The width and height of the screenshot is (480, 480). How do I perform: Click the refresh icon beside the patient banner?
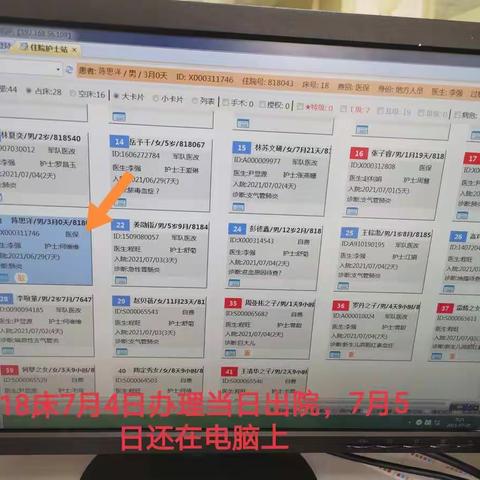[69, 69]
